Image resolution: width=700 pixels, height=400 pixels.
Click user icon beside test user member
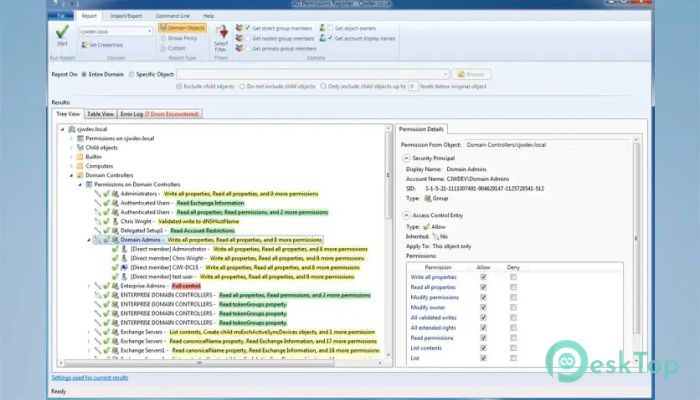coord(125,277)
